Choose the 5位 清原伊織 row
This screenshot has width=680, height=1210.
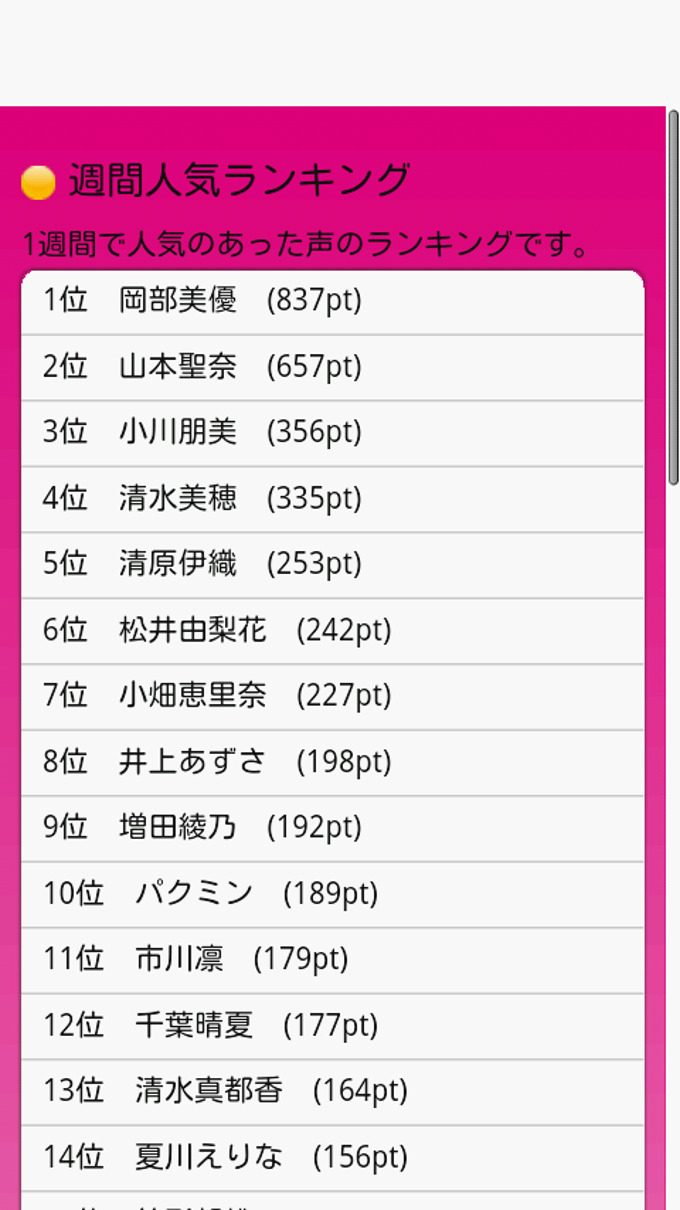tap(332, 566)
